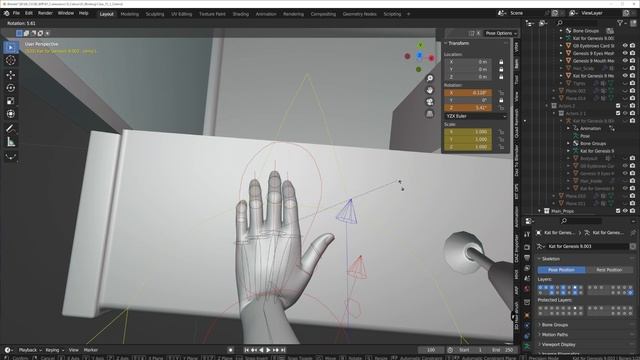Click the Scale Y value field
This screenshot has width=640, height=360.
click(468, 140)
